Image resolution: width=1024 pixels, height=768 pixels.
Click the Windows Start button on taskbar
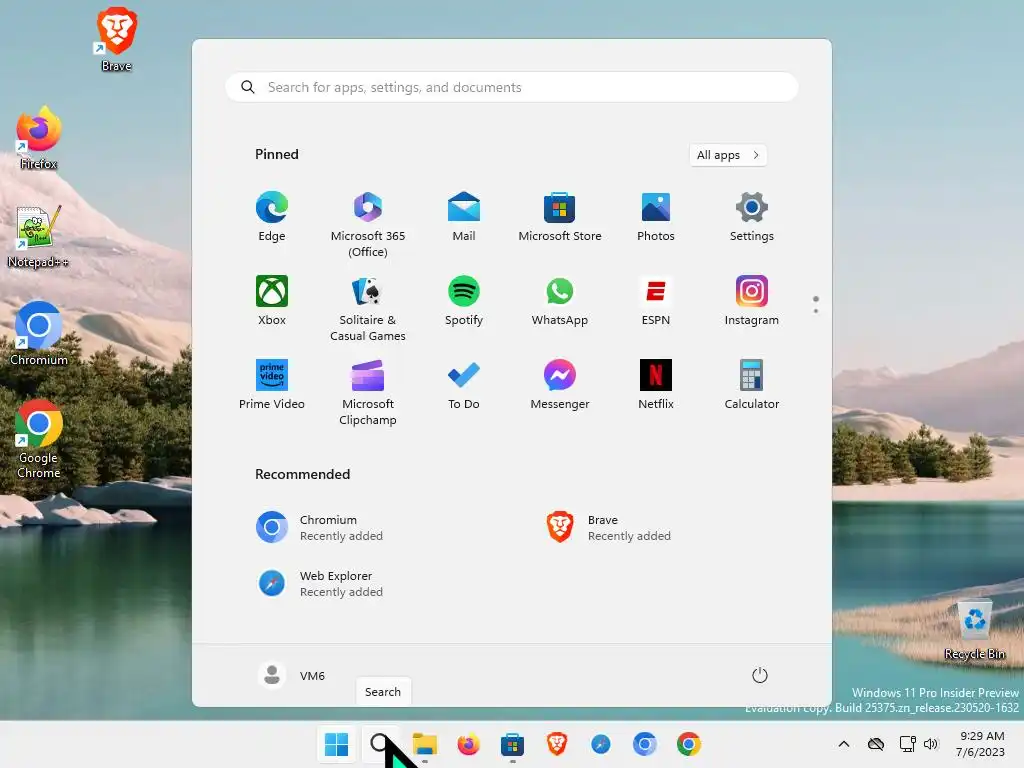pyautogui.click(x=336, y=744)
